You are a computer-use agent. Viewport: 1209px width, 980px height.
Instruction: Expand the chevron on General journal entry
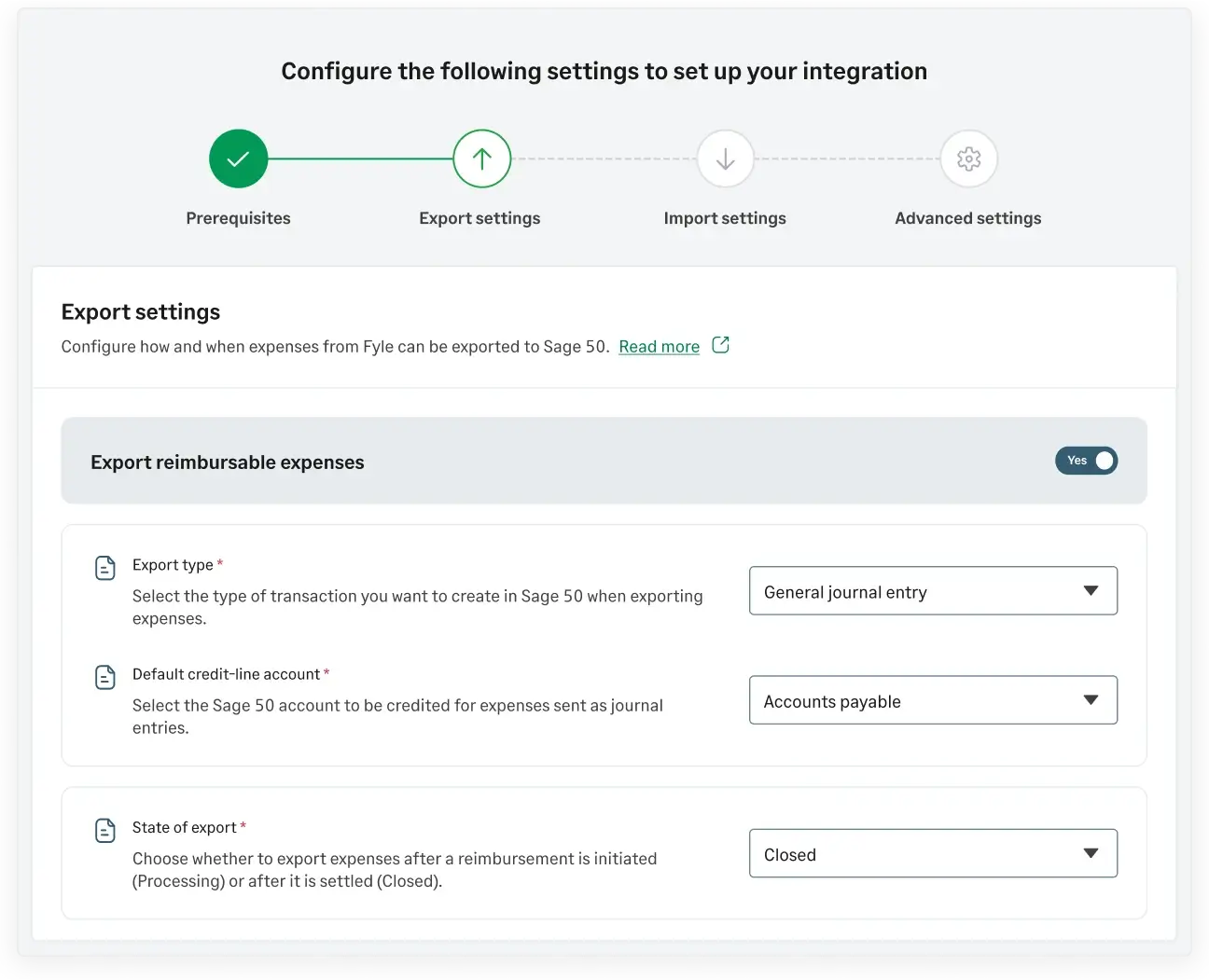[1091, 590]
